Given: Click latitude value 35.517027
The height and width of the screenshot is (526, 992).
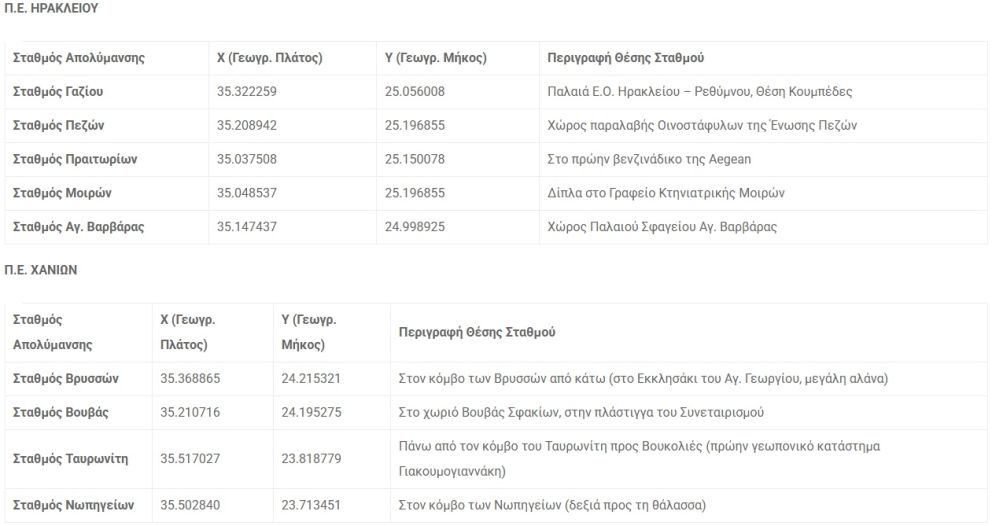Looking at the screenshot, I should point(190,459).
